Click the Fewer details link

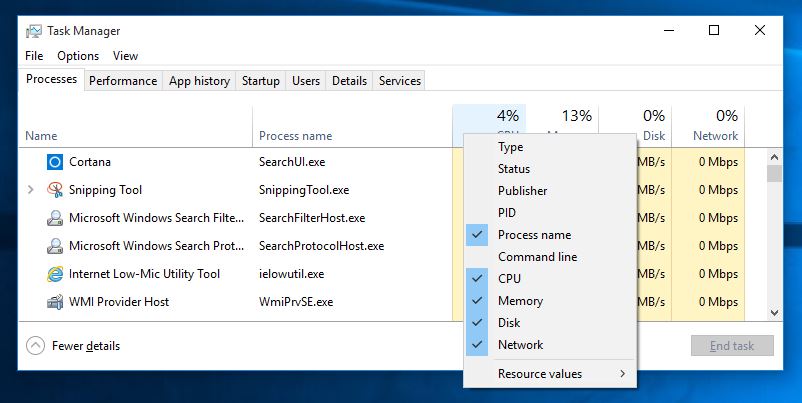pos(86,346)
